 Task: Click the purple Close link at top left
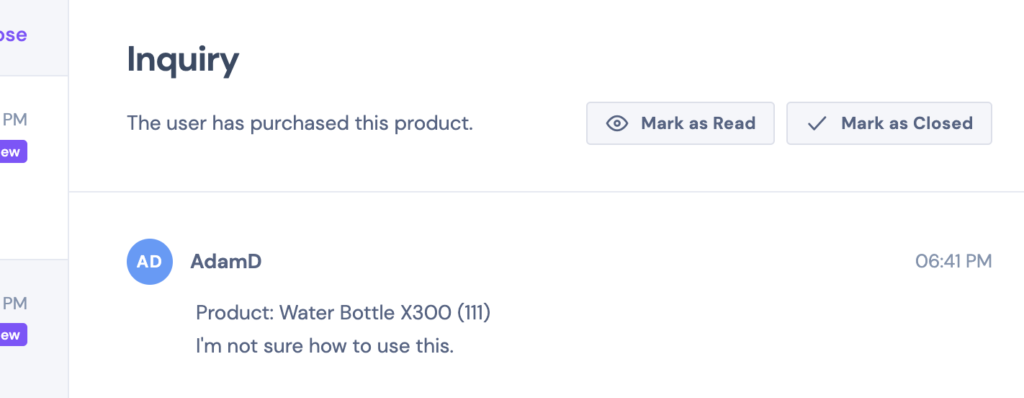(x=13, y=34)
